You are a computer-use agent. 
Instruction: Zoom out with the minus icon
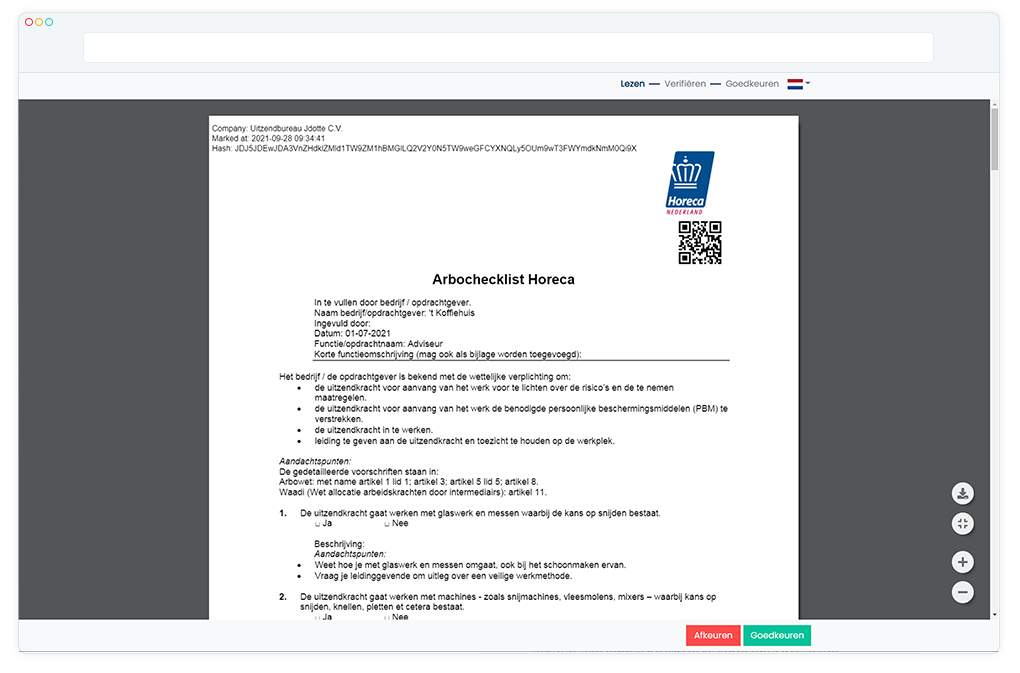tap(963, 592)
